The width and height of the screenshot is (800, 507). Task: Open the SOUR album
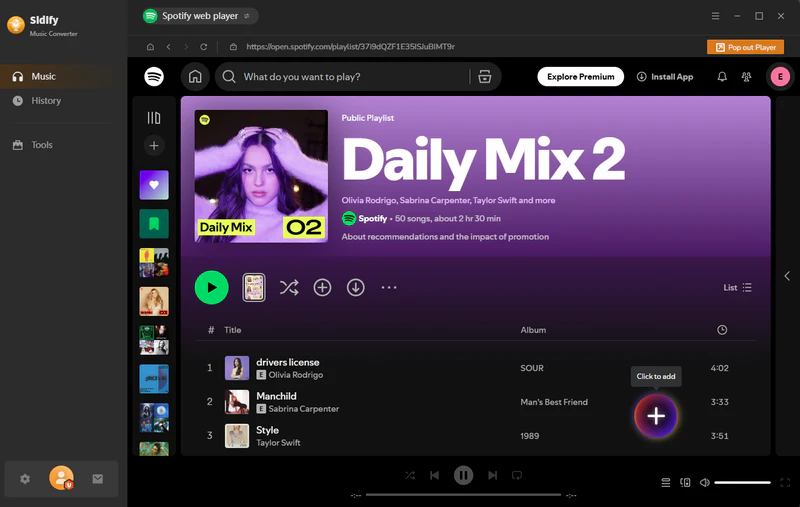[x=532, y=368]
